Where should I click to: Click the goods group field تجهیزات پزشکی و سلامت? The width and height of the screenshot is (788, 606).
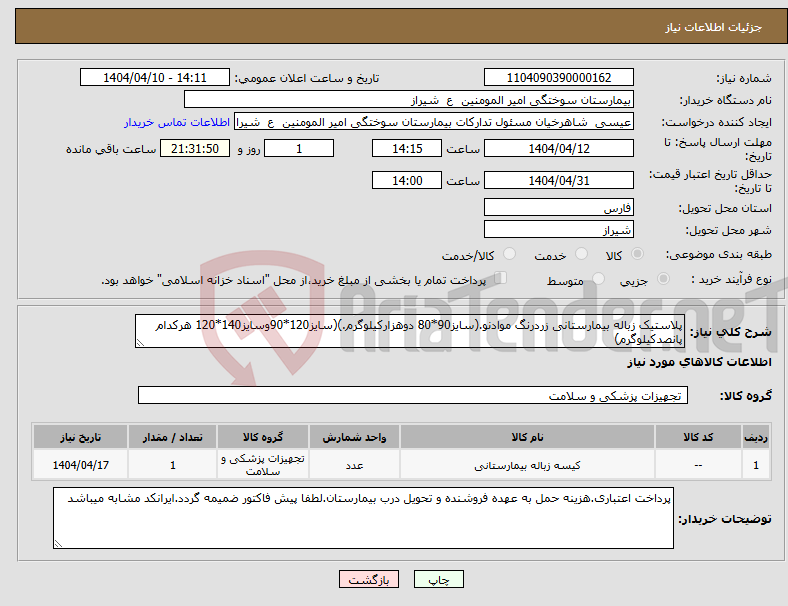(413, 395)
